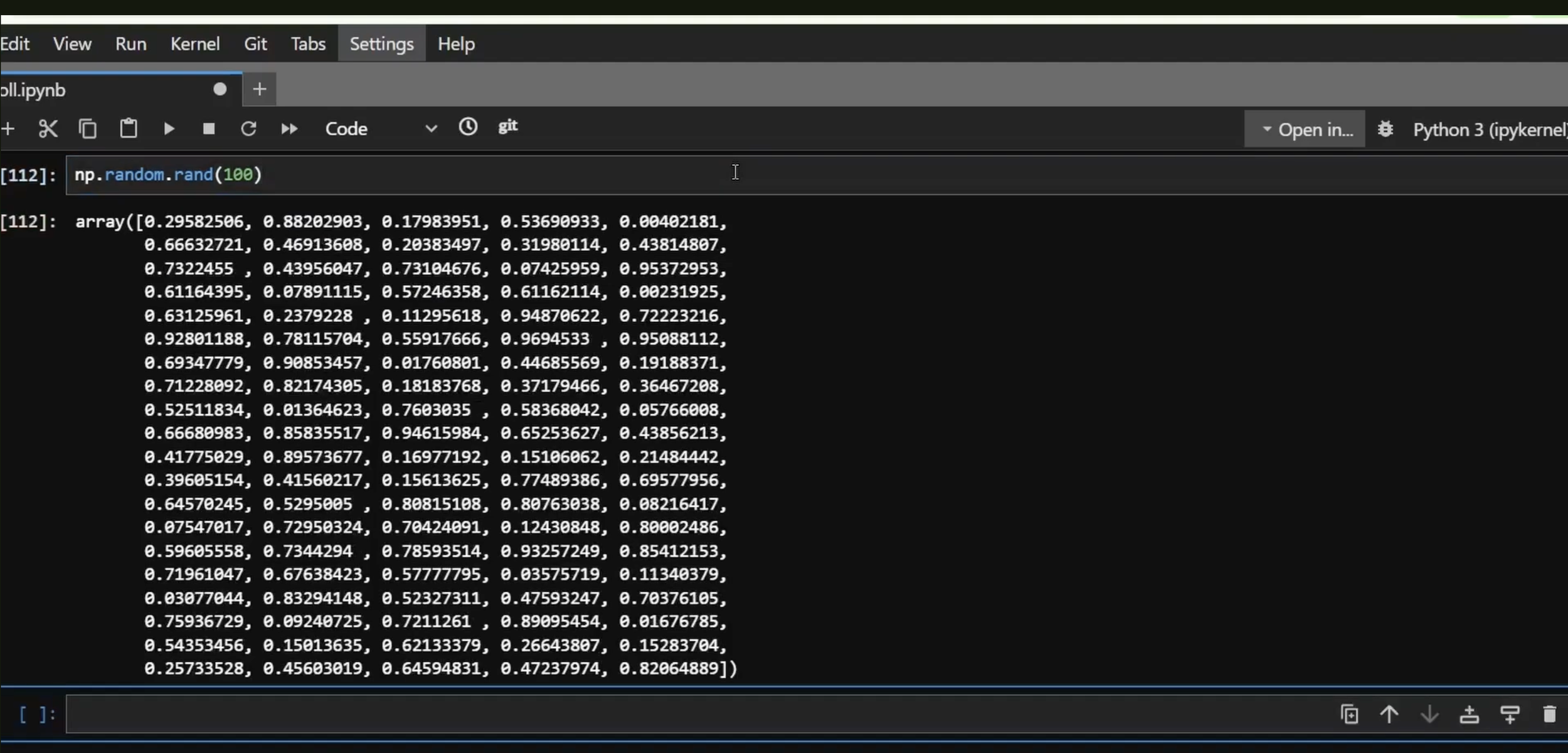Switch kernel via Python 3 (ipykernel)
This screenshot has width=1568, height=753.
[1490, 130]
